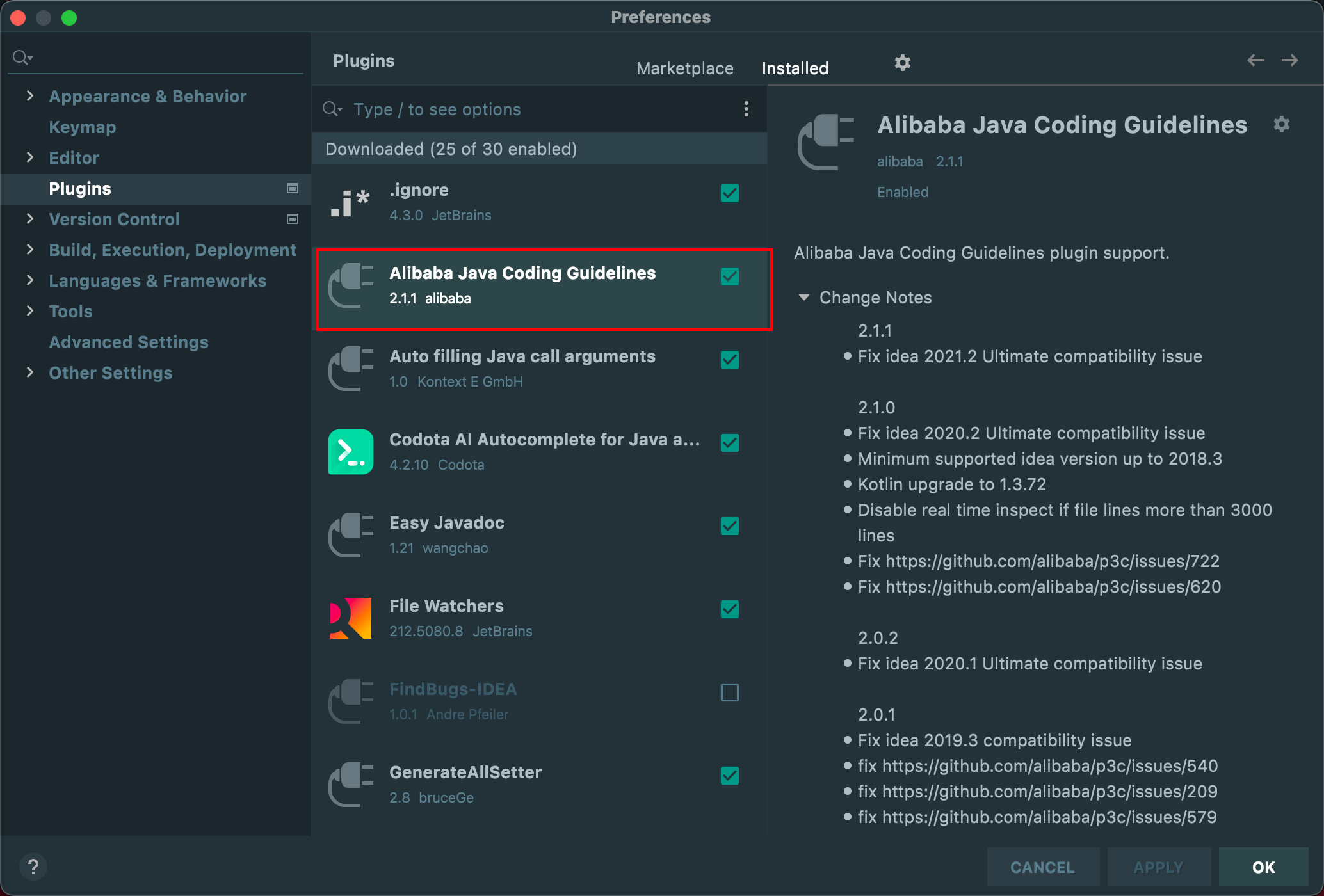Enable the FindBugs-IDEA plugin checkbox
The image size is (1324, 896).
[729, 692]
